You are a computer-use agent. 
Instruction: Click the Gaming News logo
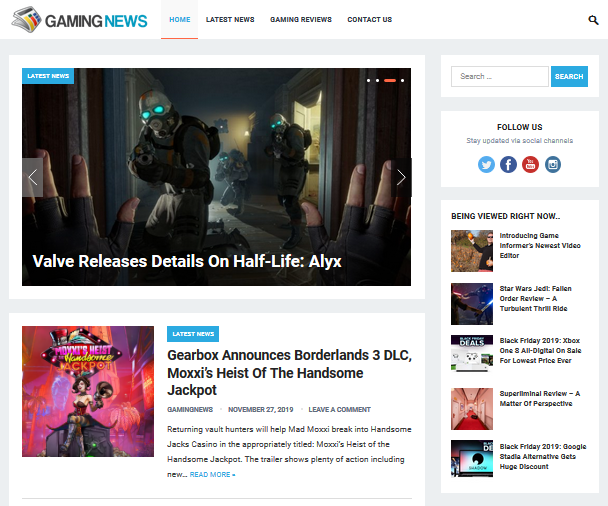tap(79, 20)
